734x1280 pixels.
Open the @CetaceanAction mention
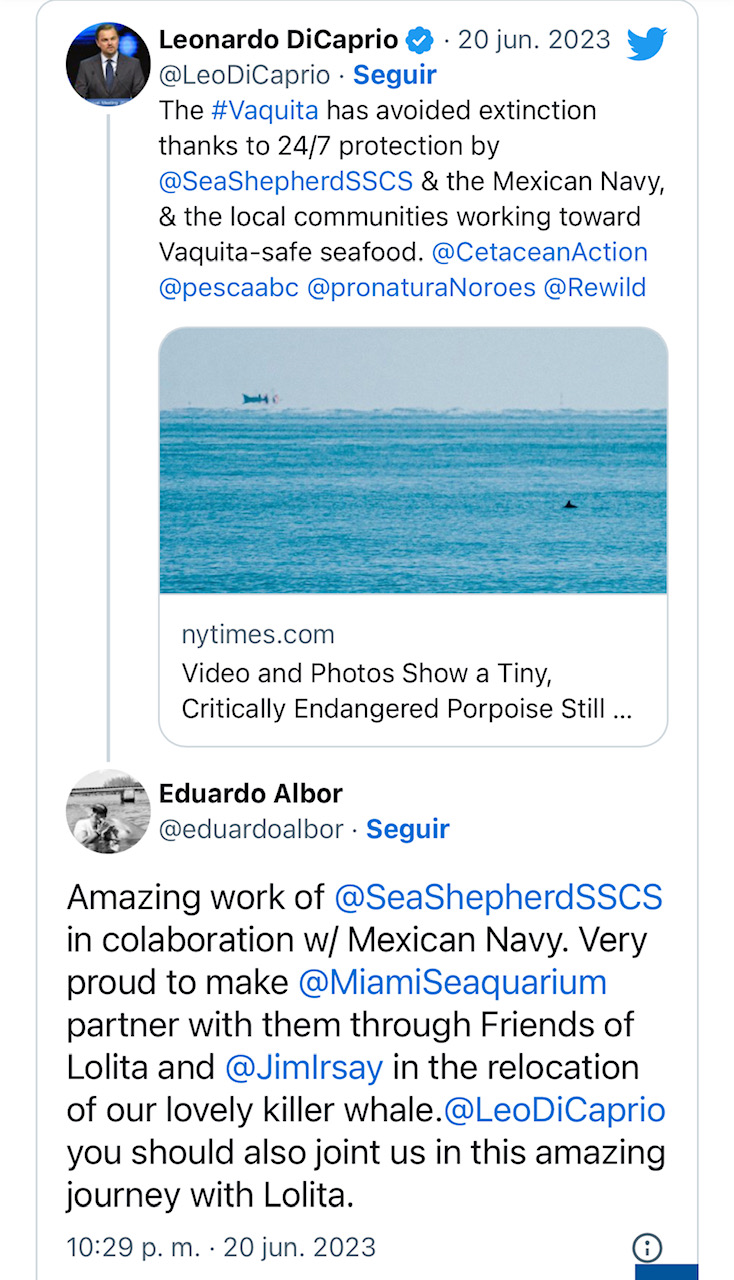(540, 252)
